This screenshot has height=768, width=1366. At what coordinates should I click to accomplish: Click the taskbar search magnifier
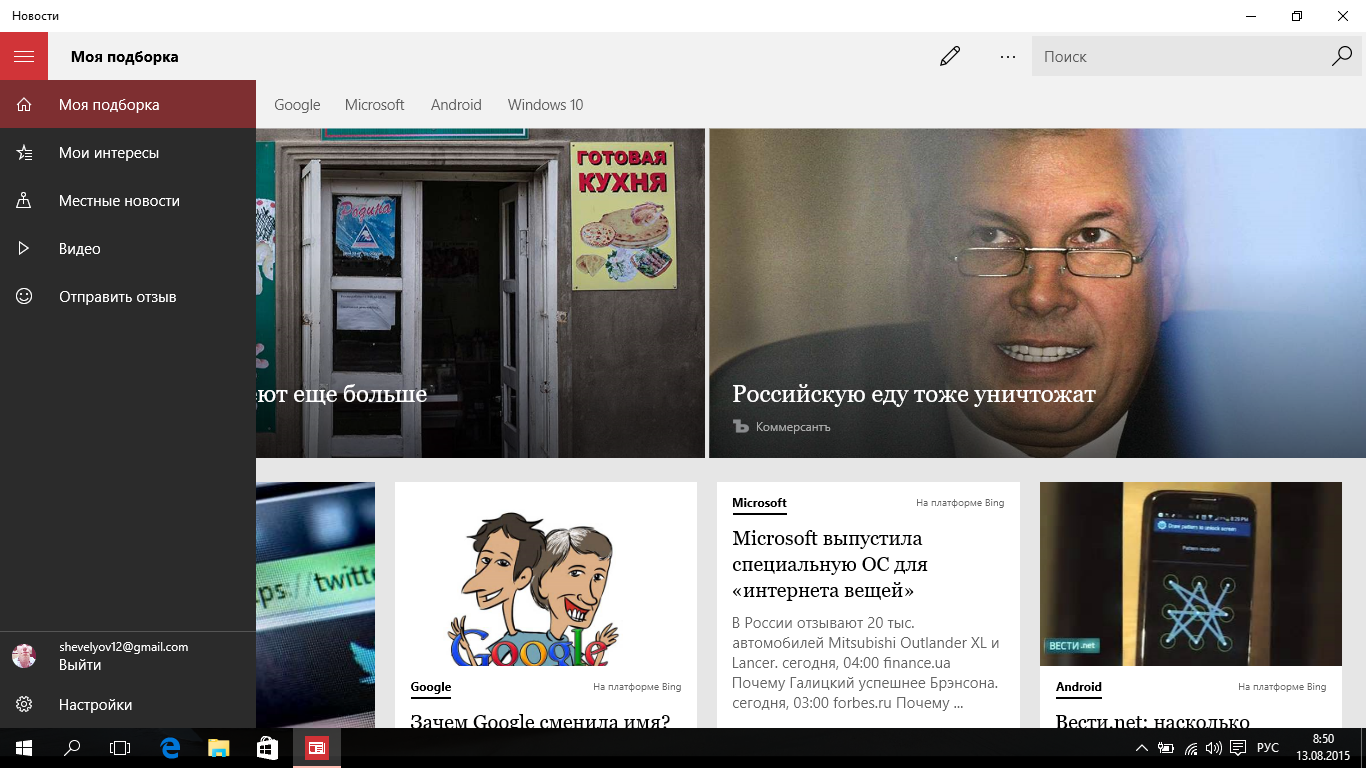(x=72, y=748)
